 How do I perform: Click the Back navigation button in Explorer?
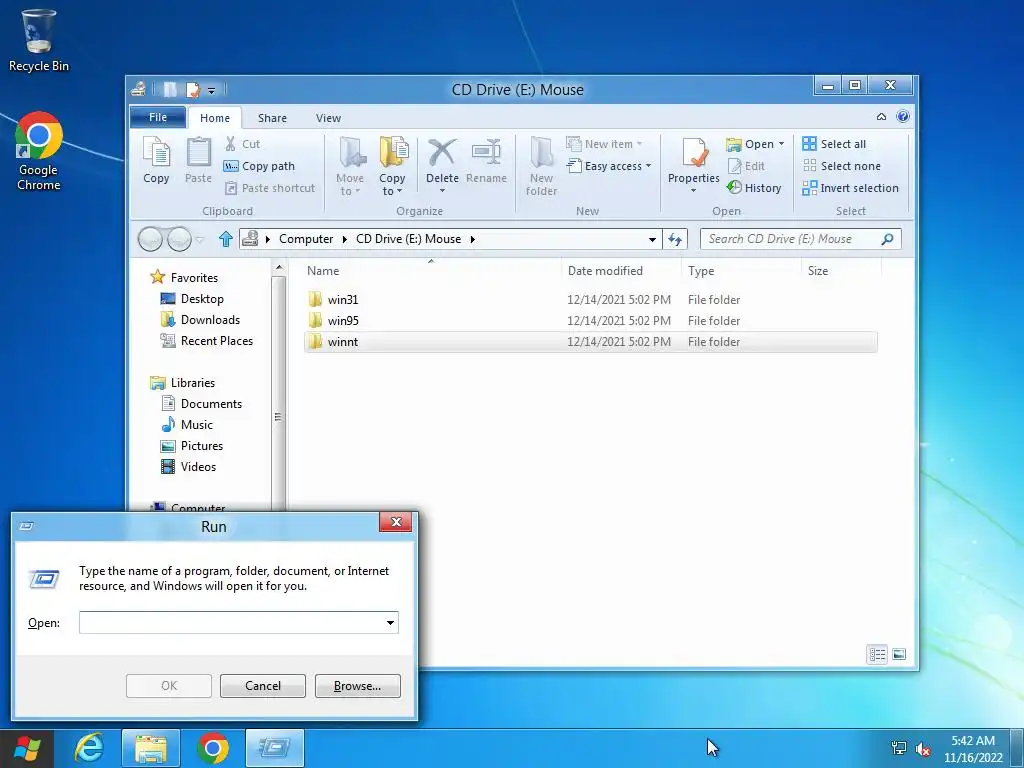(150, 239)
